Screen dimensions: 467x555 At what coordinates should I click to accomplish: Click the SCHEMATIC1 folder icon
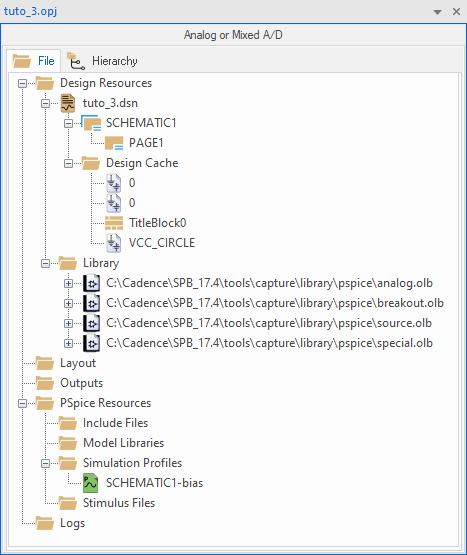(91, 123)
